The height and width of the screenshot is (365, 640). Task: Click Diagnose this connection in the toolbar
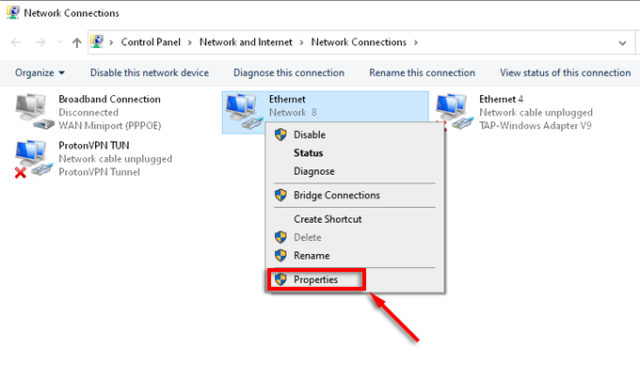click(289, 73)
